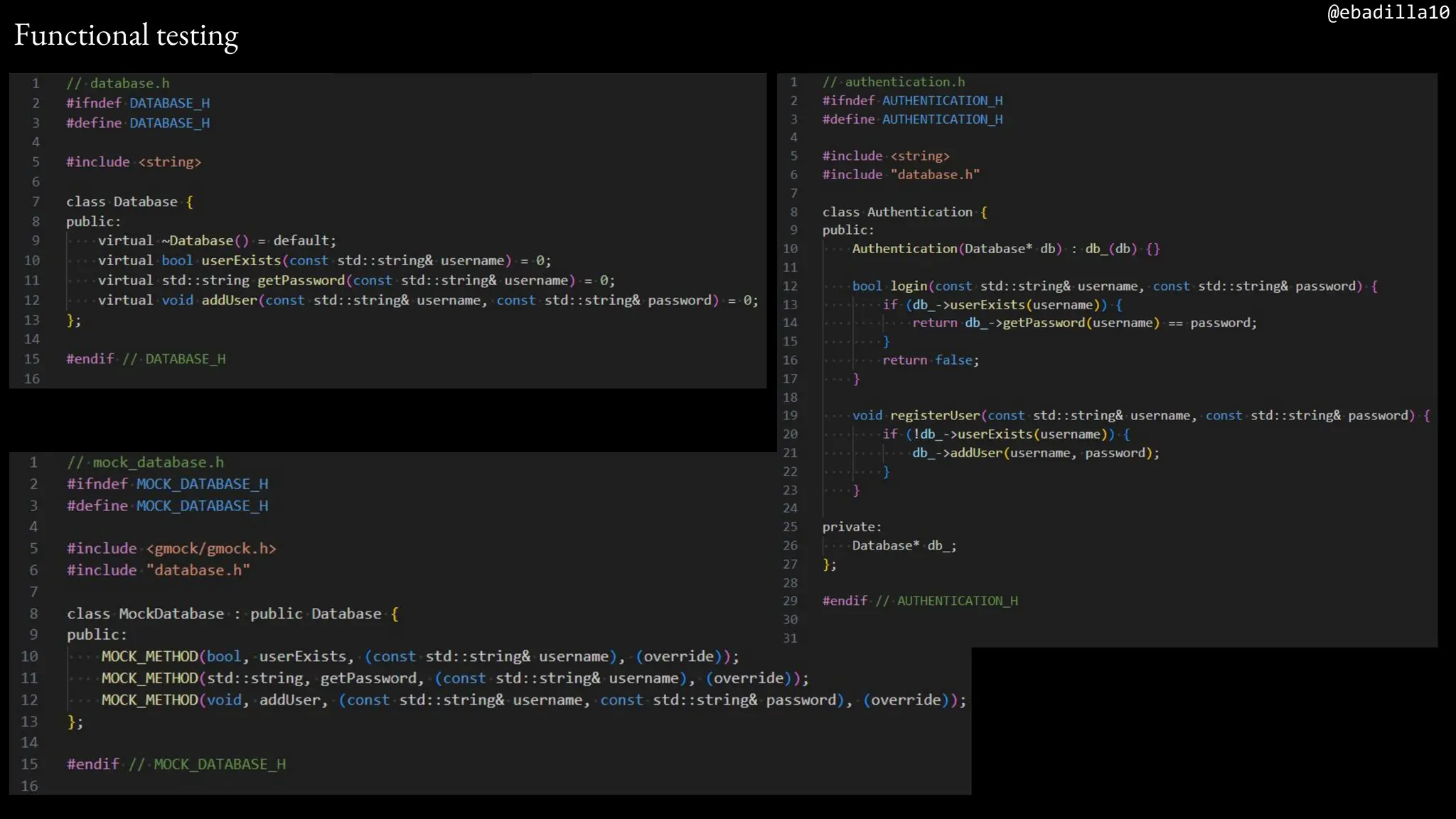1456x819 pixels.
Task: Click '#endif // DATABASE_H' line
Action: point(146,359)
